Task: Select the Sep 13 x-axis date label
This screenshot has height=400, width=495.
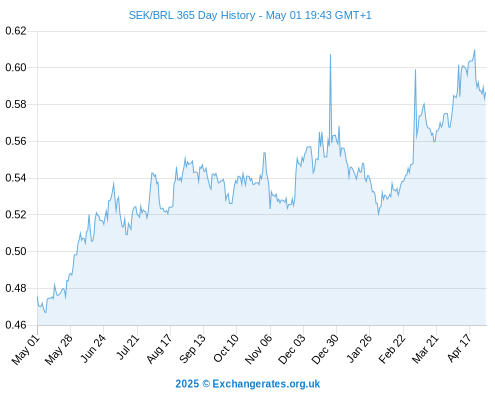Action: (x=192, y=349)
